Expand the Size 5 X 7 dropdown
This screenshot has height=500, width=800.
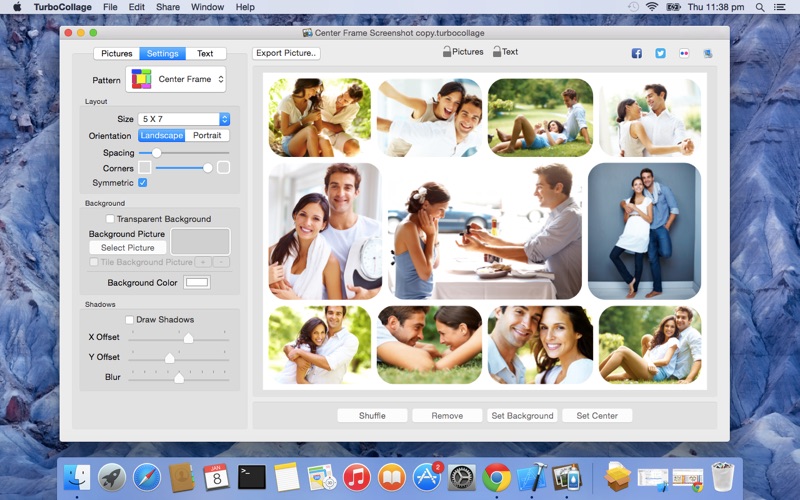click(x=184, y=119)
